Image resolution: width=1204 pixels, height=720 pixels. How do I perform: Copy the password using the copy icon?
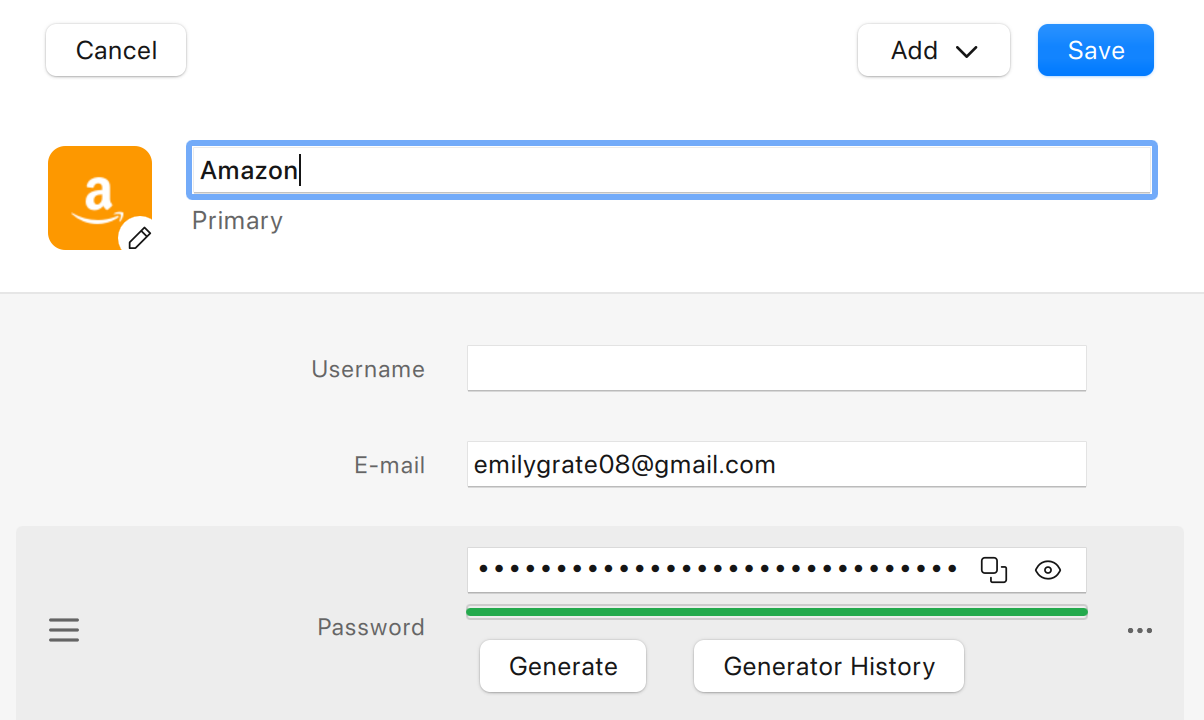[x=994, y=570]
